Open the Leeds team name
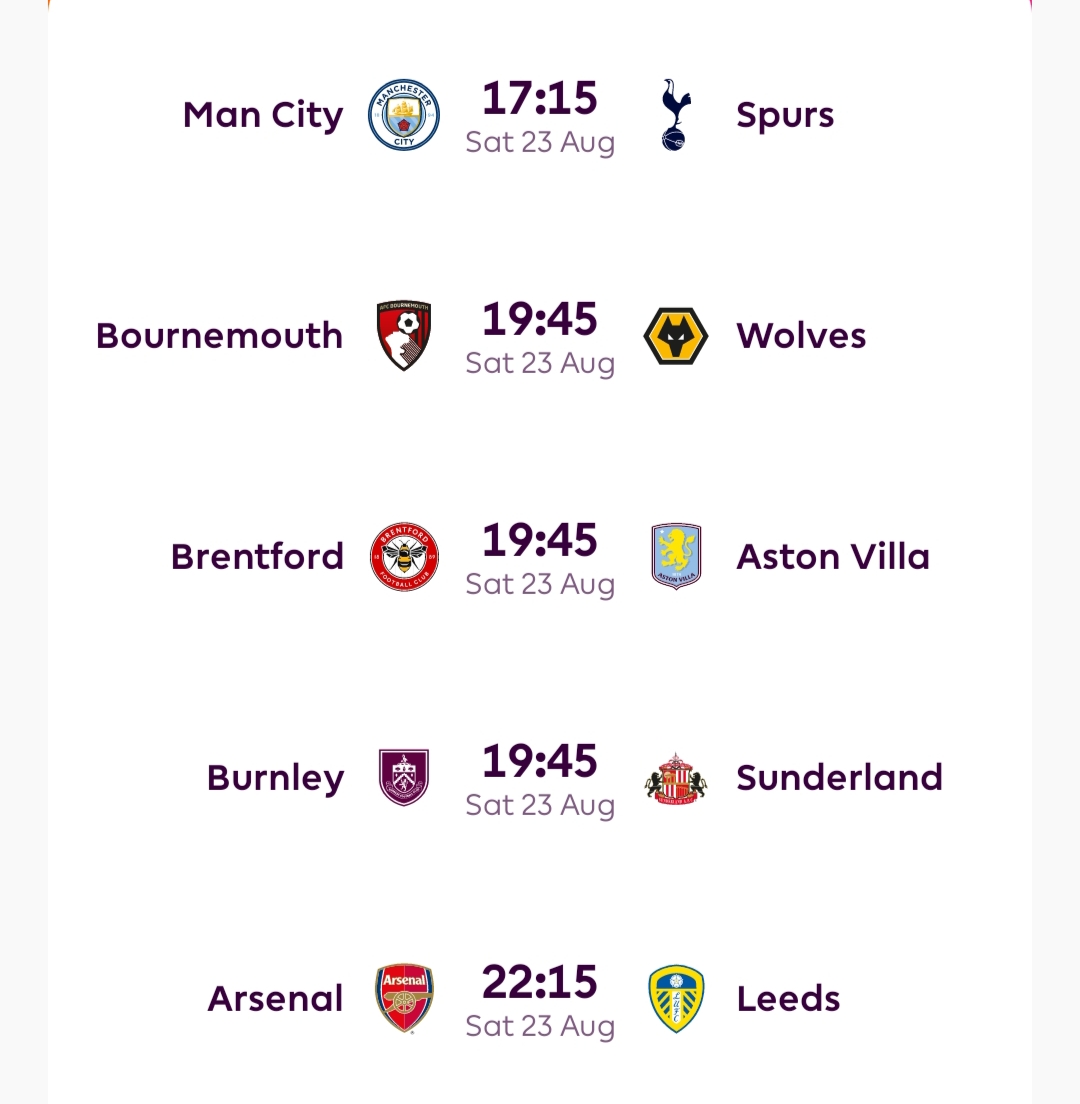The height and width of the screenshot is (1104, 1080). tap(788, 998)
